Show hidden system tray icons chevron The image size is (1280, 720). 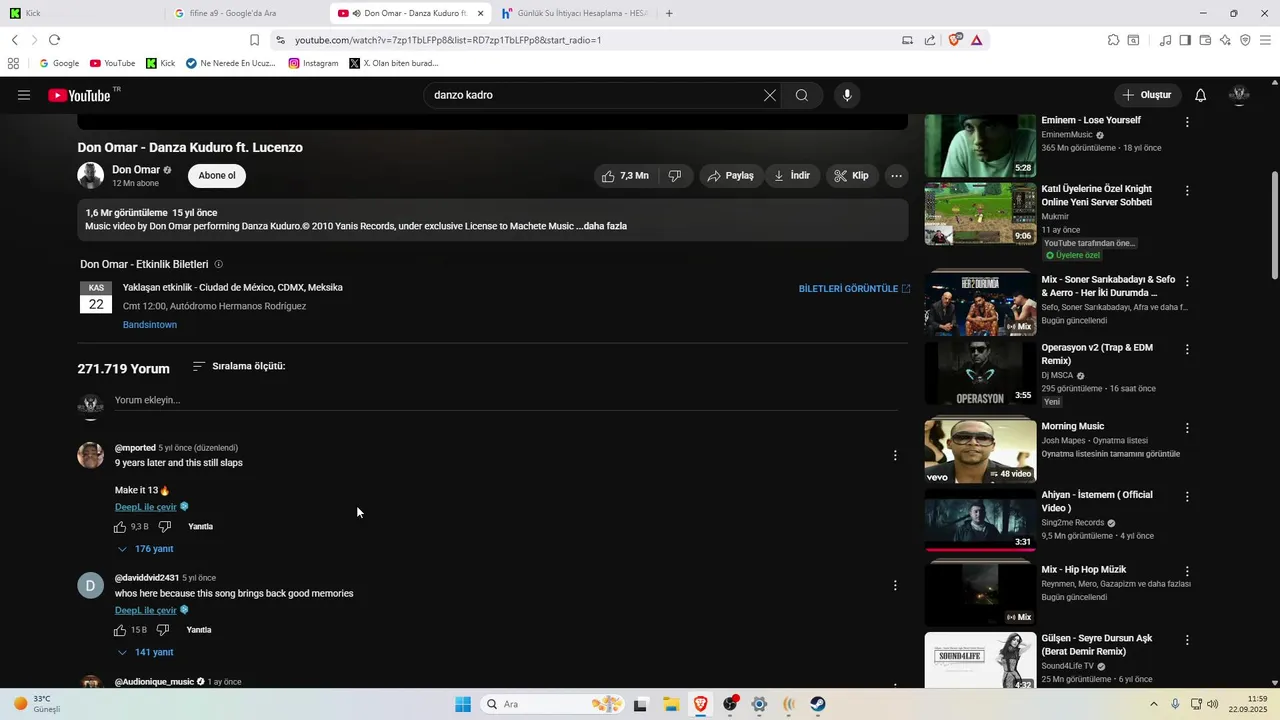(x=1153, y=704)
